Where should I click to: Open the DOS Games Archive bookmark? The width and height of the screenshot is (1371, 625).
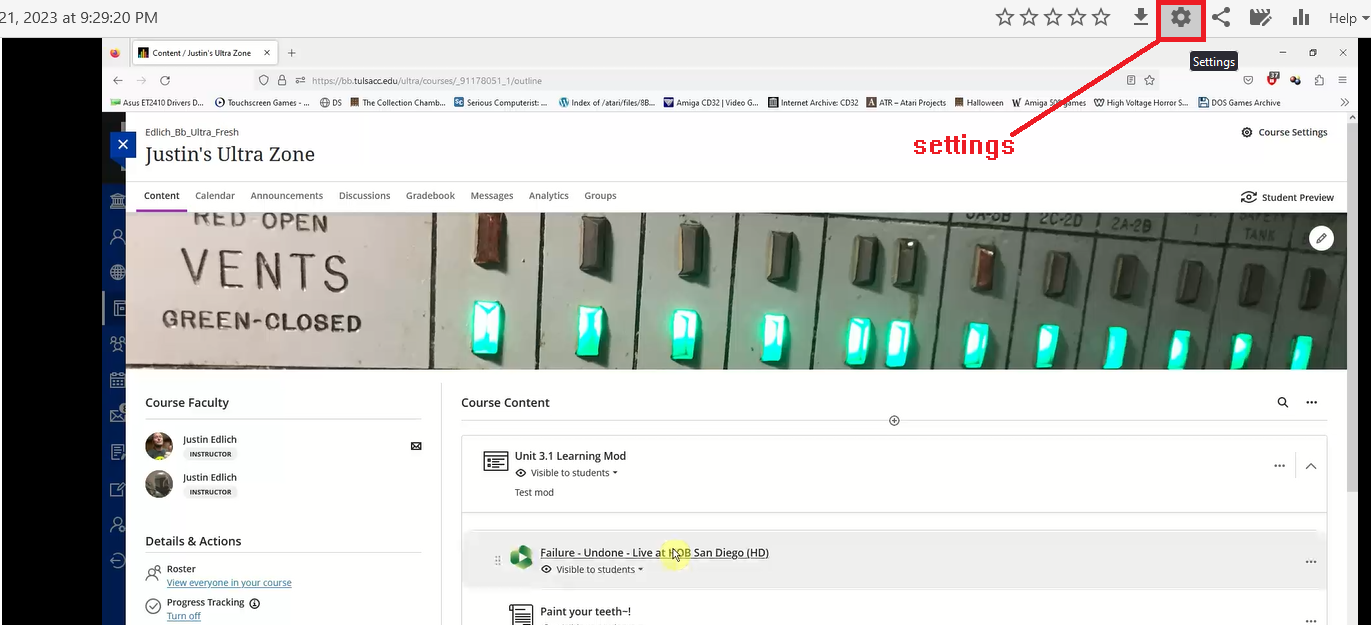tap(1238, 102)
